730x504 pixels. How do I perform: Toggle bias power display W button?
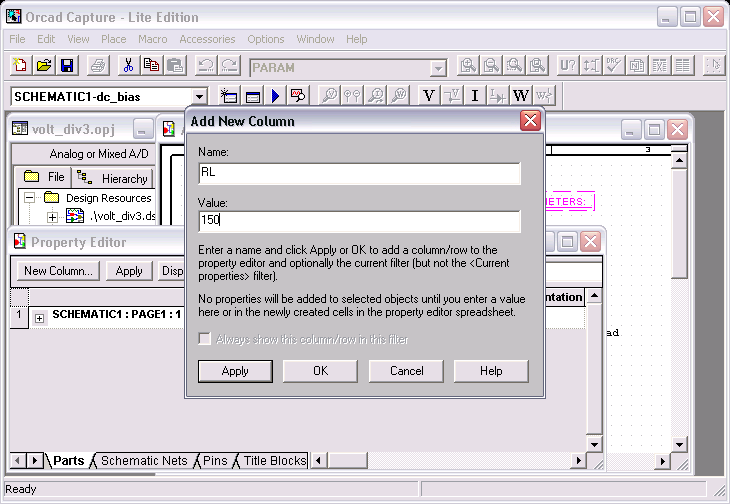click(521, 95)
